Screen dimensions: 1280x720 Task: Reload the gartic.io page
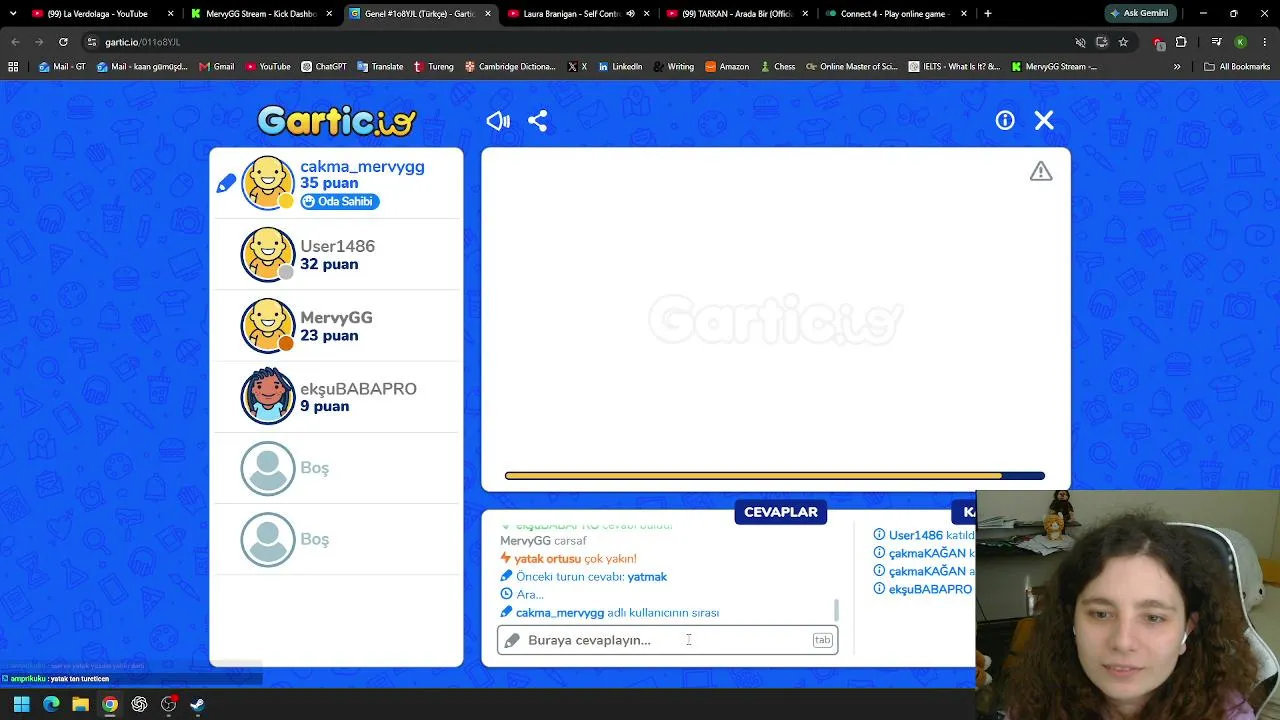63,42
